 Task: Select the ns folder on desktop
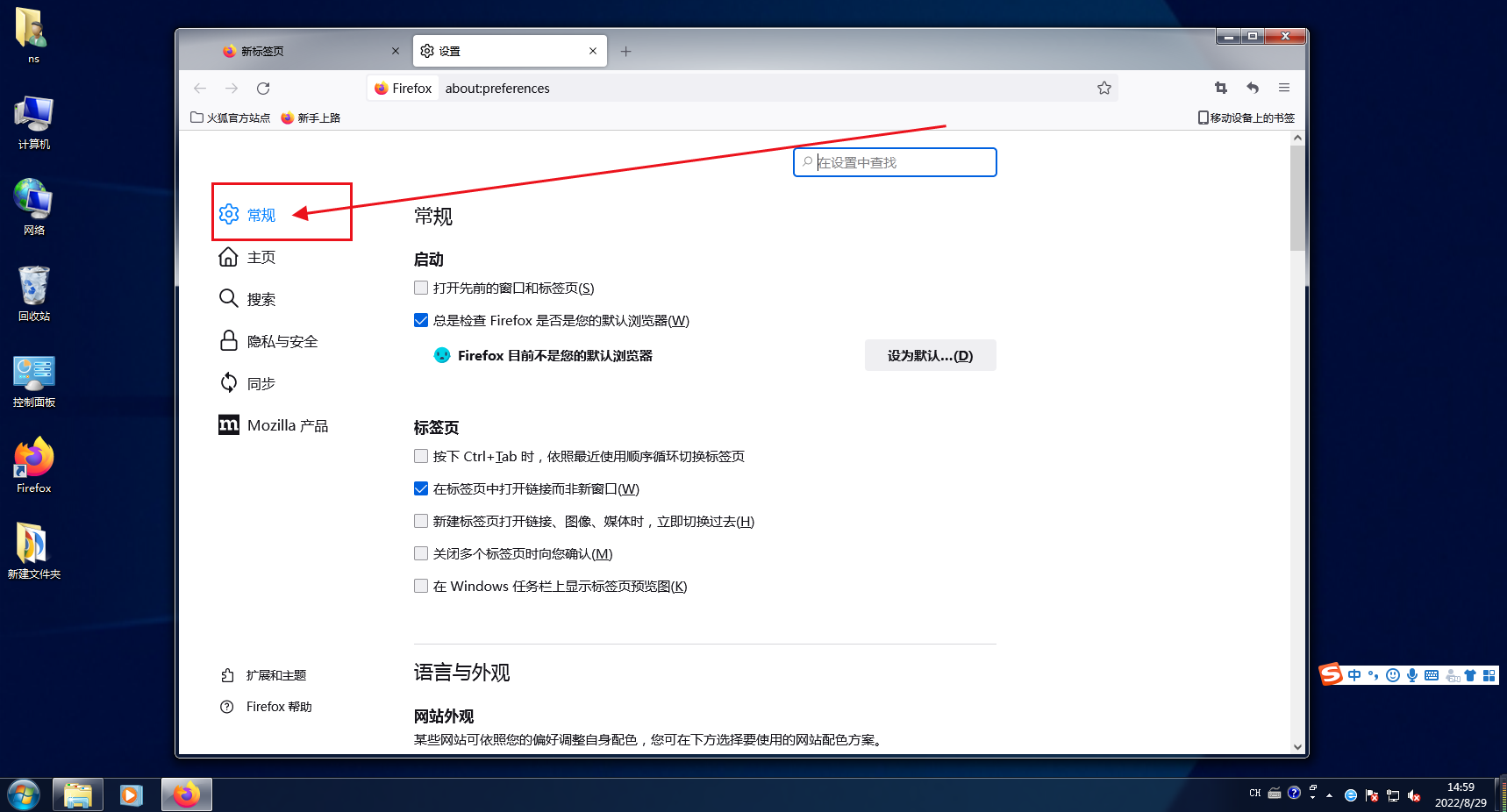point(32,36)
